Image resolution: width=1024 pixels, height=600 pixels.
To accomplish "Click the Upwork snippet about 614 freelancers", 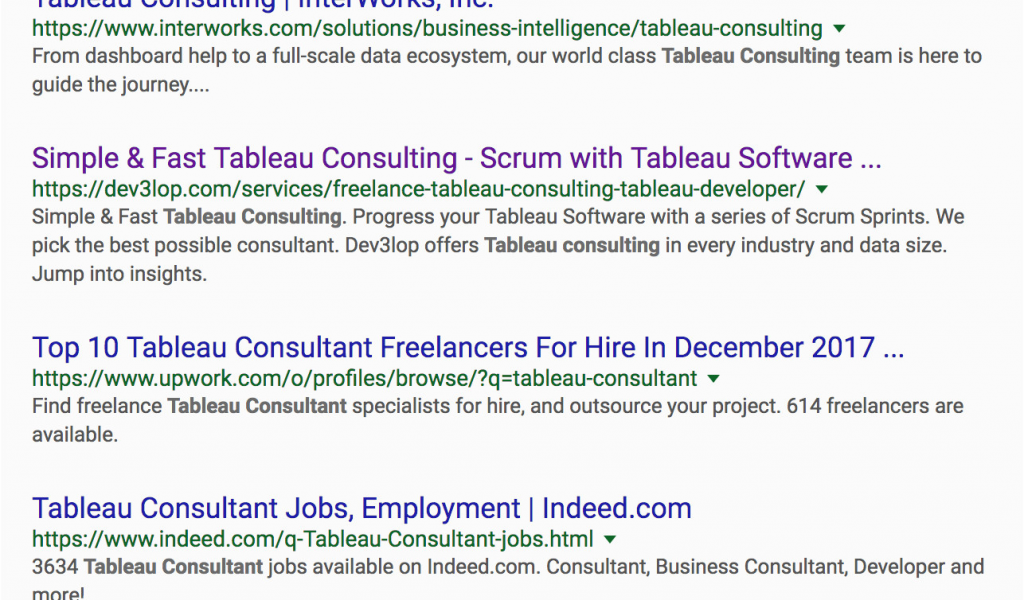I will coord(498,420).
